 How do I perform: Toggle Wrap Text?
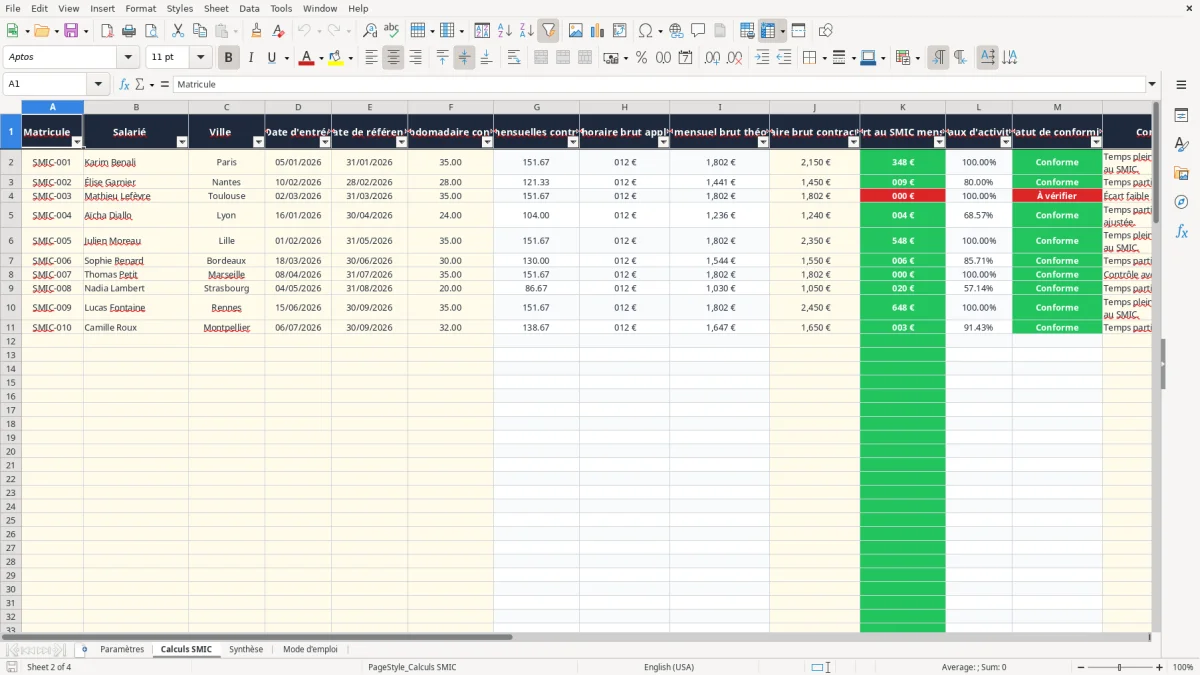[x=514, y=58]
